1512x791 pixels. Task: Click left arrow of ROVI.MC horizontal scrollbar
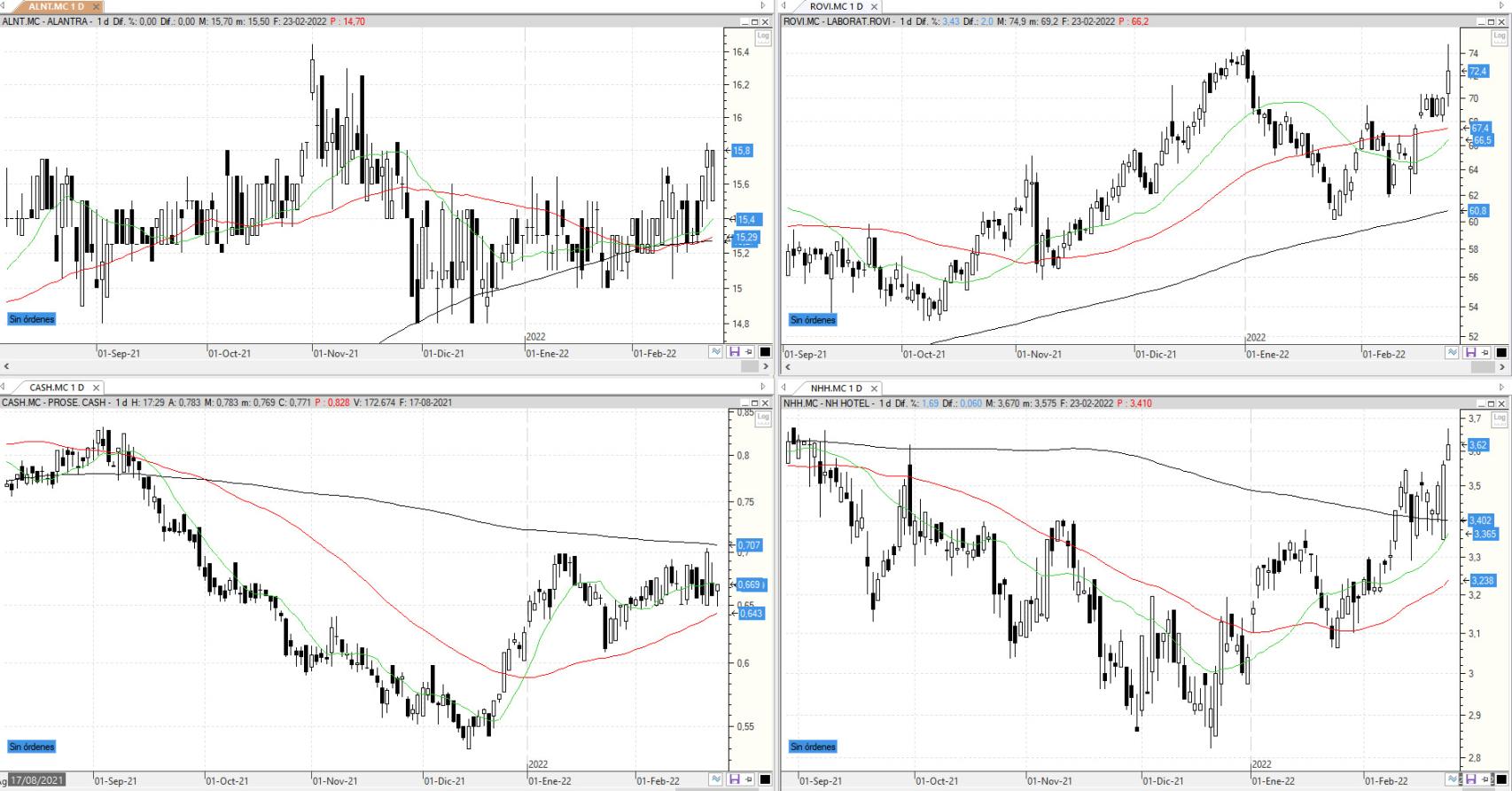click(787, 365)
